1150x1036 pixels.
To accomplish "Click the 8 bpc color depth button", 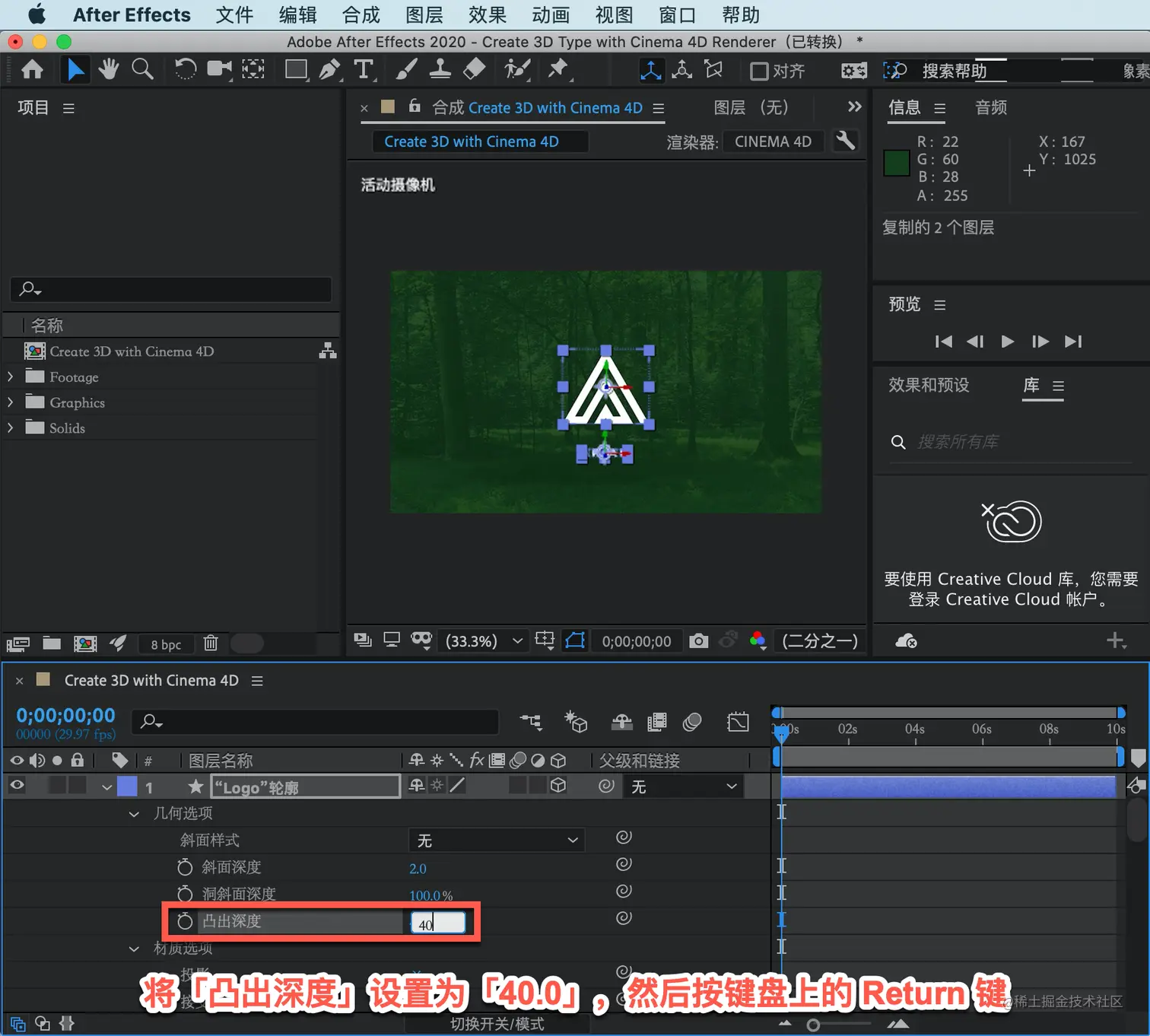I will (166, 644).
